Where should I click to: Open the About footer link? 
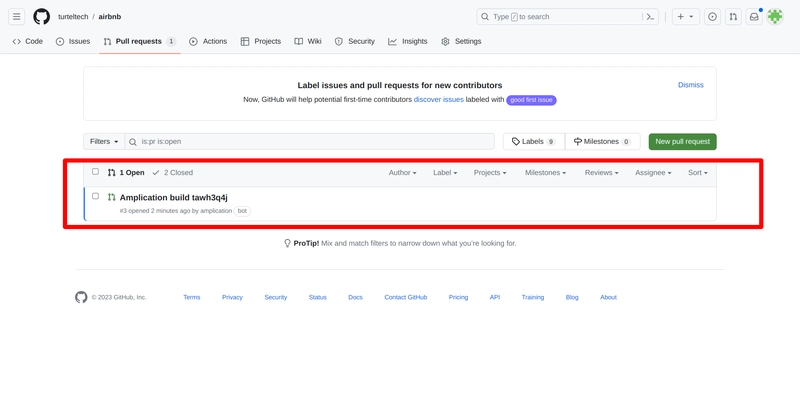[608, 297]
